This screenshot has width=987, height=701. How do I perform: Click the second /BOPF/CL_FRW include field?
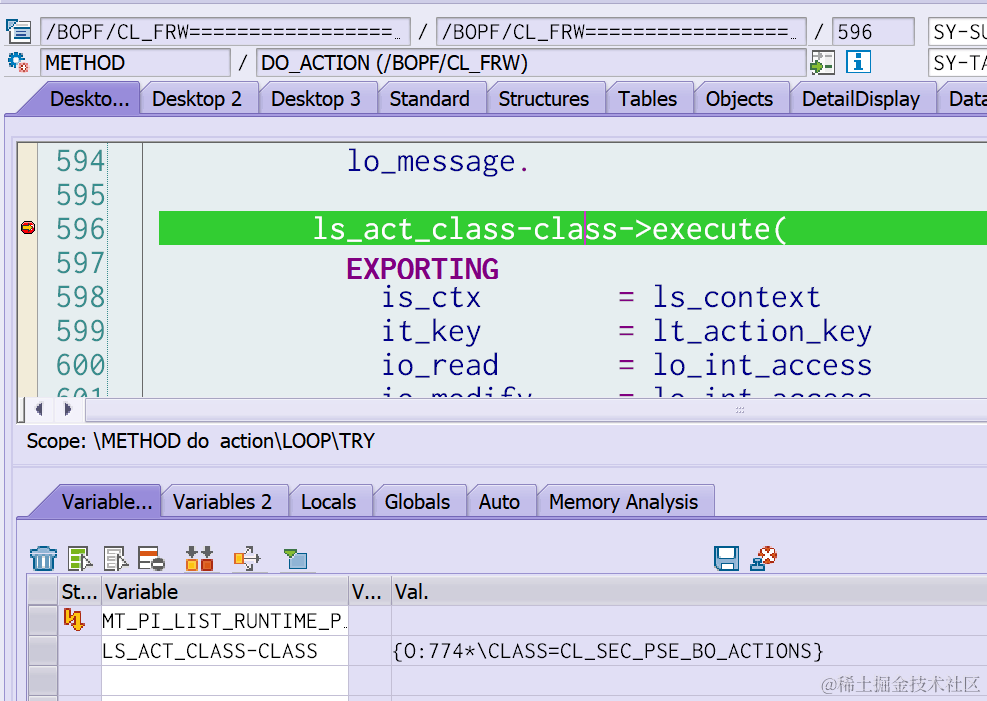point(621,31)
